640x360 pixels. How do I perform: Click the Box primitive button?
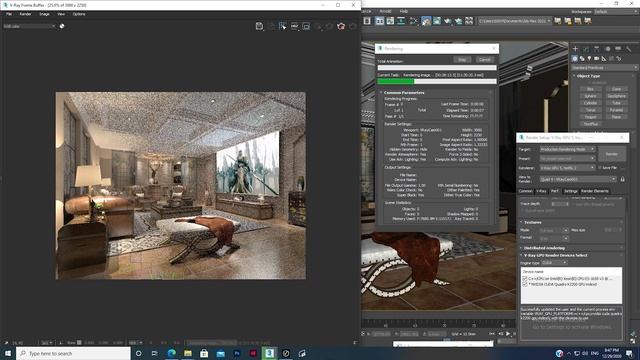590,89
